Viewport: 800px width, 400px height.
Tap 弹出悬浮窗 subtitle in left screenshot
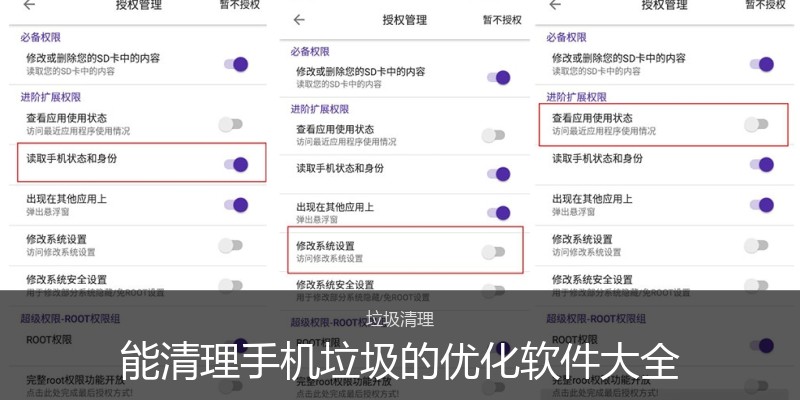point(48,212)
